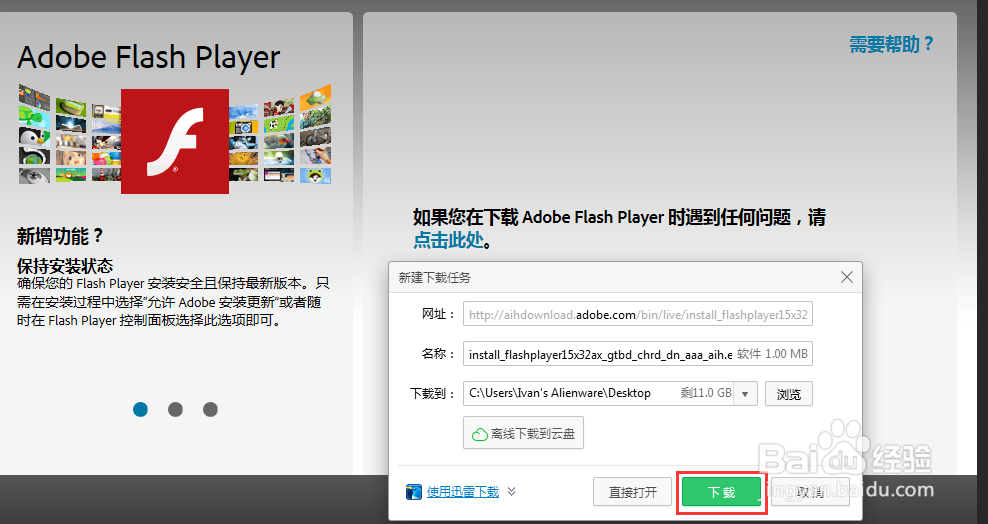Screen dimensions: 988x524
Task: Click the Thunder download app icon
Action: [x=414, y=492]
